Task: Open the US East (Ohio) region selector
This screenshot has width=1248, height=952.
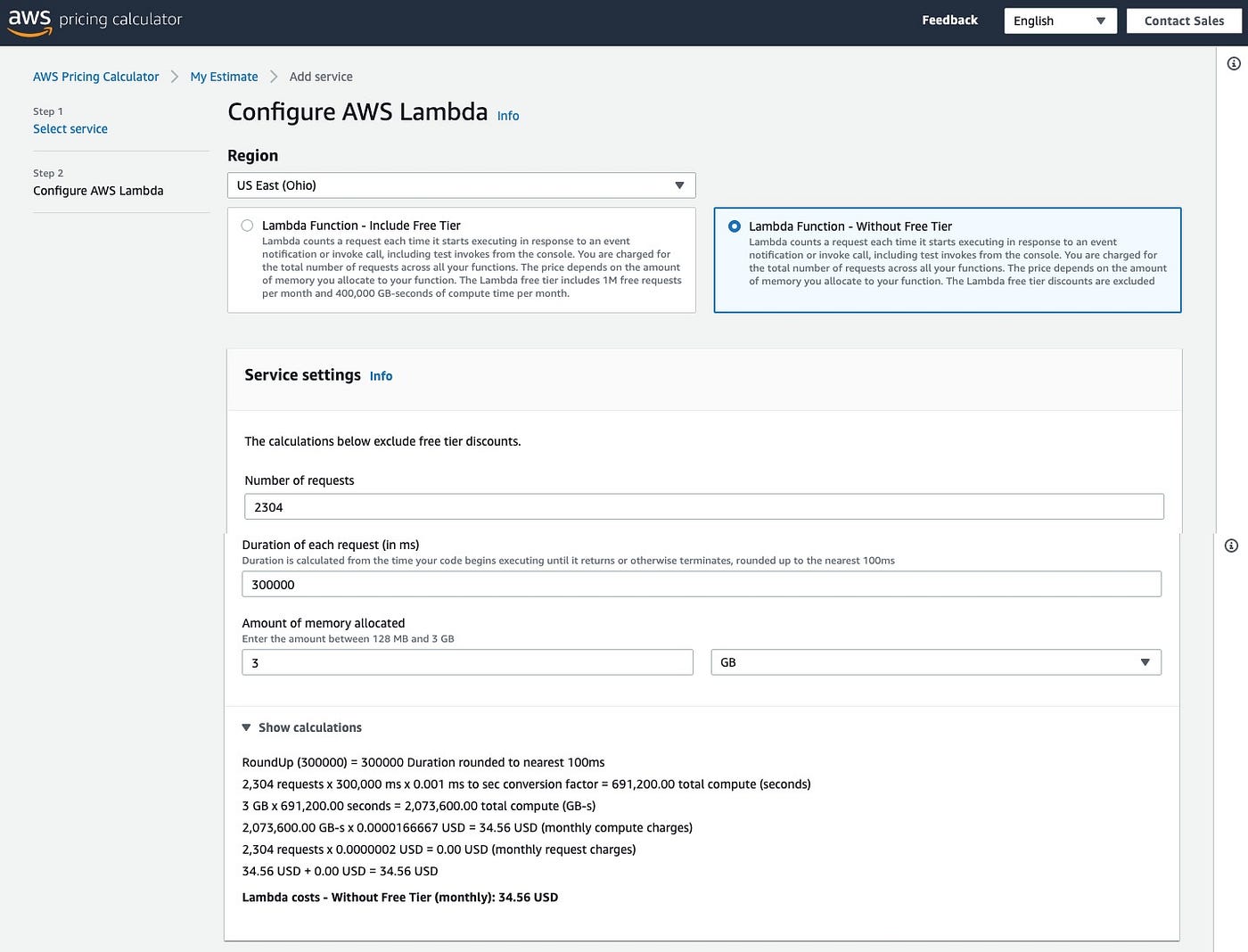Action: (461, 185)
